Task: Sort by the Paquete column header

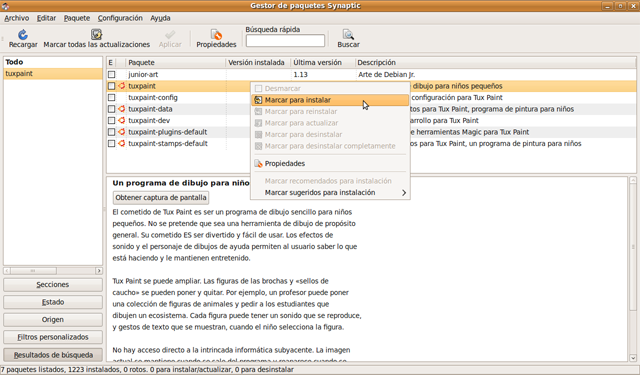Action: pyautogui.click(x=176, y=62)
